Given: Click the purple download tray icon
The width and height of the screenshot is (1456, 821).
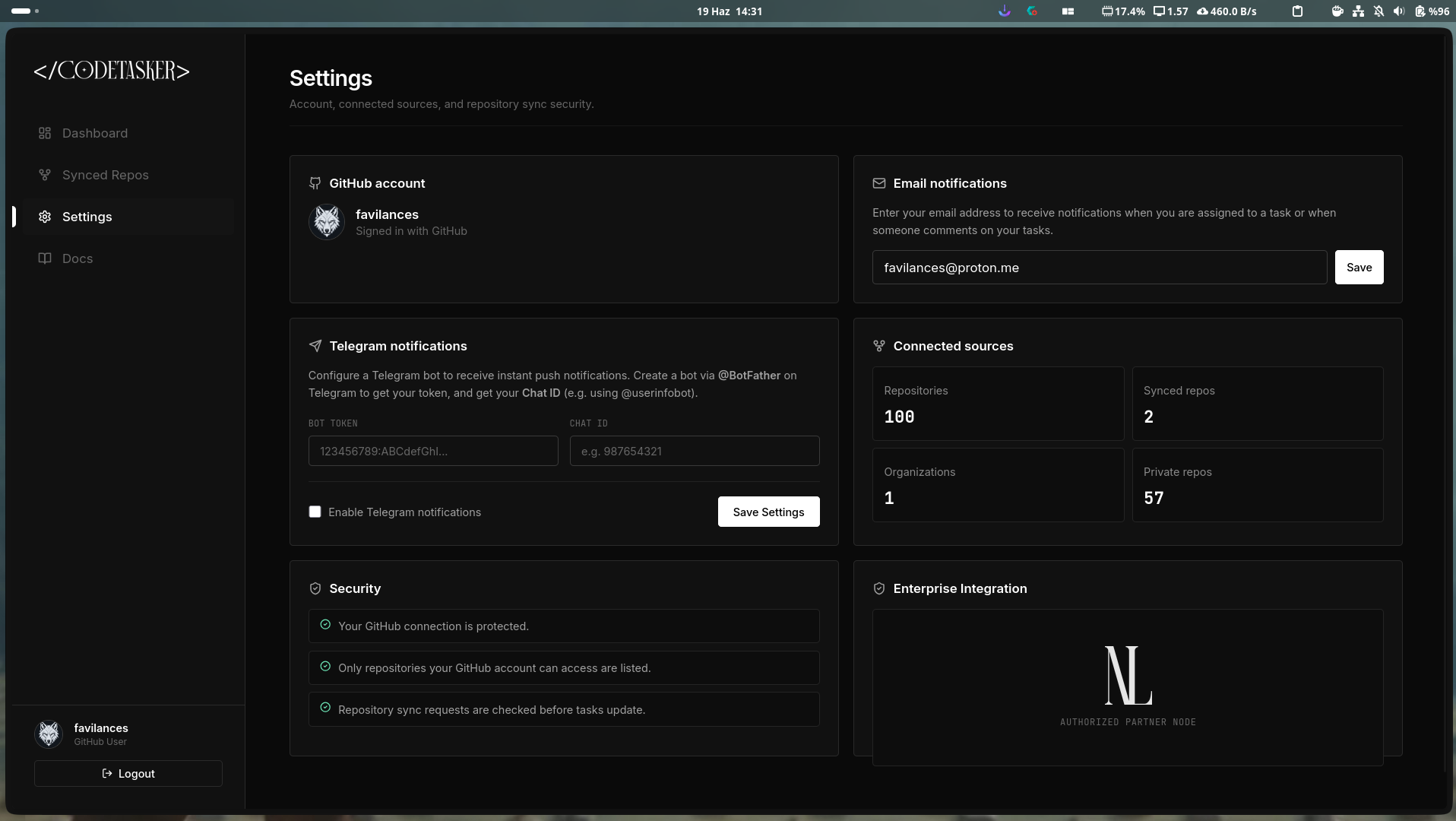Looking at the screenshot, I should 1005,11.
